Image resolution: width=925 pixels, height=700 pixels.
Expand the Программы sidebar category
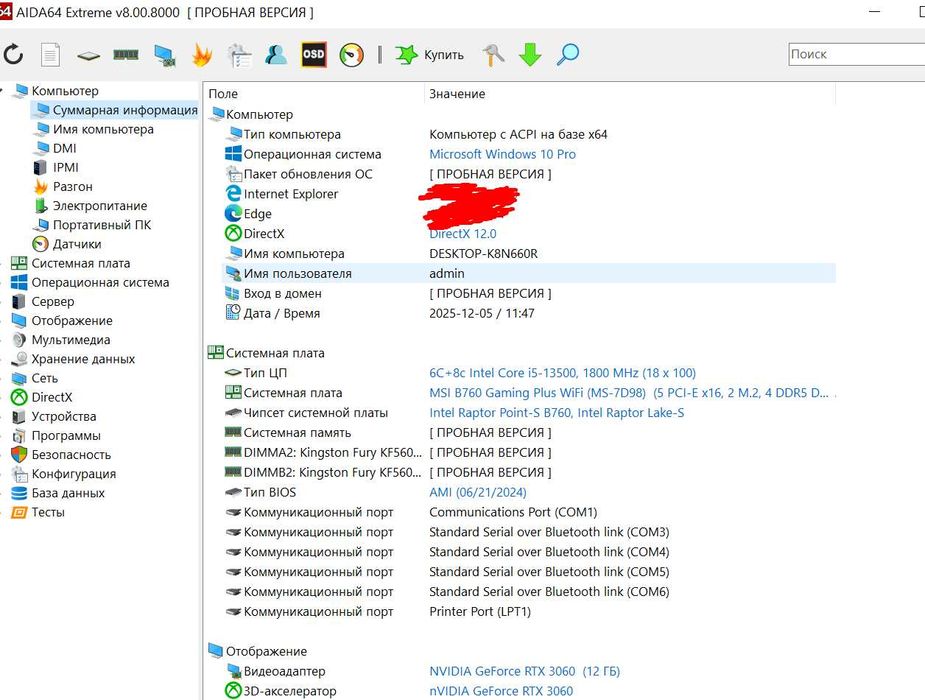pos(65,436)
